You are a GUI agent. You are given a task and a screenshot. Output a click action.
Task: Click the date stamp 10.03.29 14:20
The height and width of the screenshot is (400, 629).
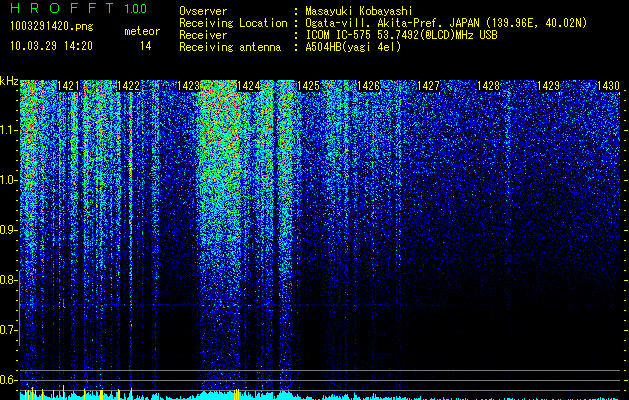pyautogui.click(x=51, y=46)
